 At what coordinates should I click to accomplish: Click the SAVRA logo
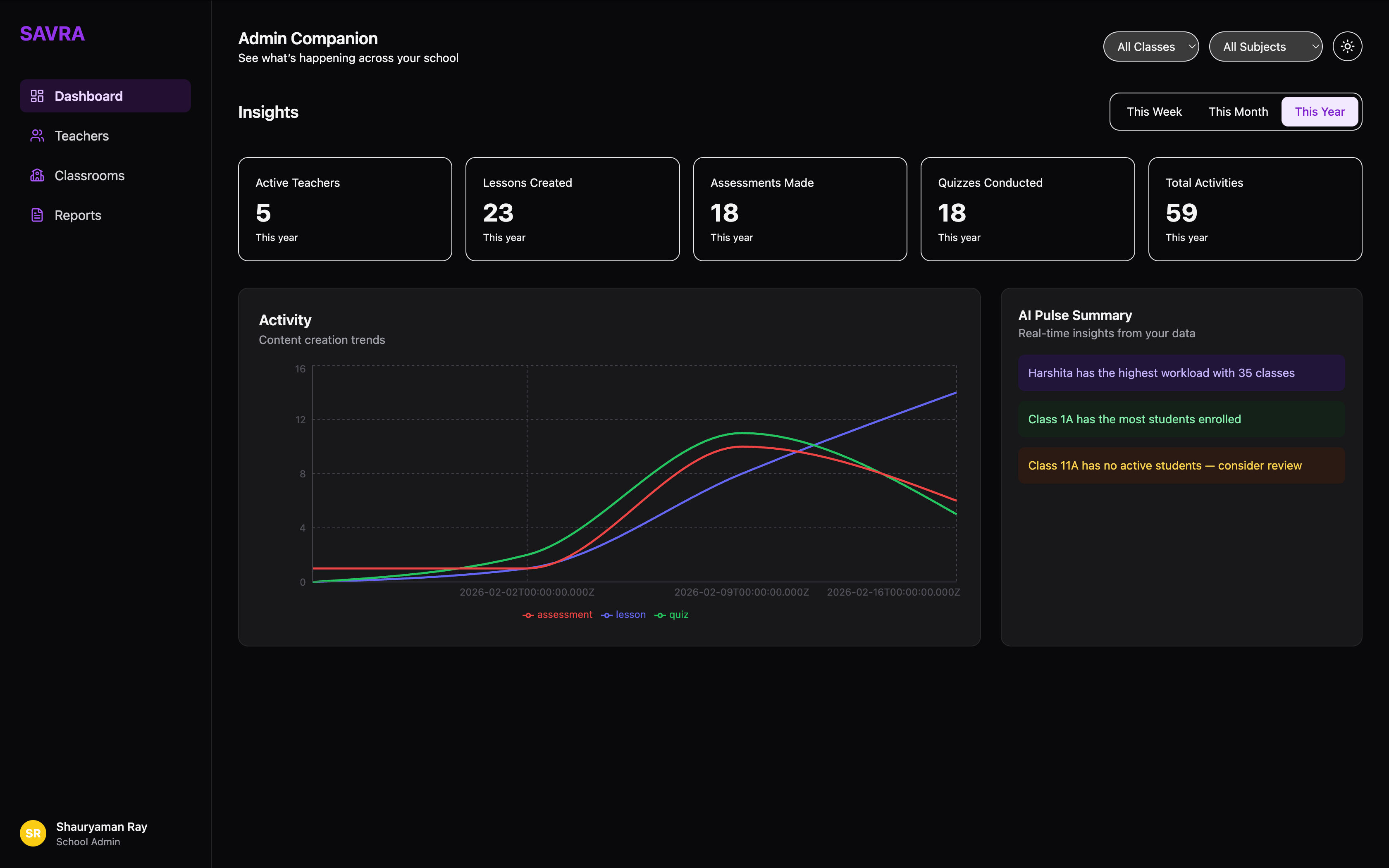pyautogui.click(x=52, y=34)
